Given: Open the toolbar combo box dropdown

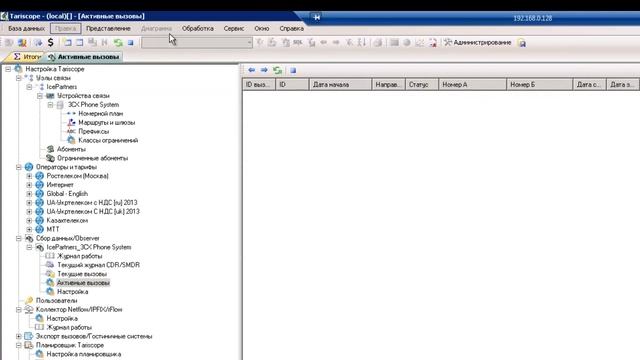Looking at the screenshot, I should pyautogui.click(x=249, y=42).
